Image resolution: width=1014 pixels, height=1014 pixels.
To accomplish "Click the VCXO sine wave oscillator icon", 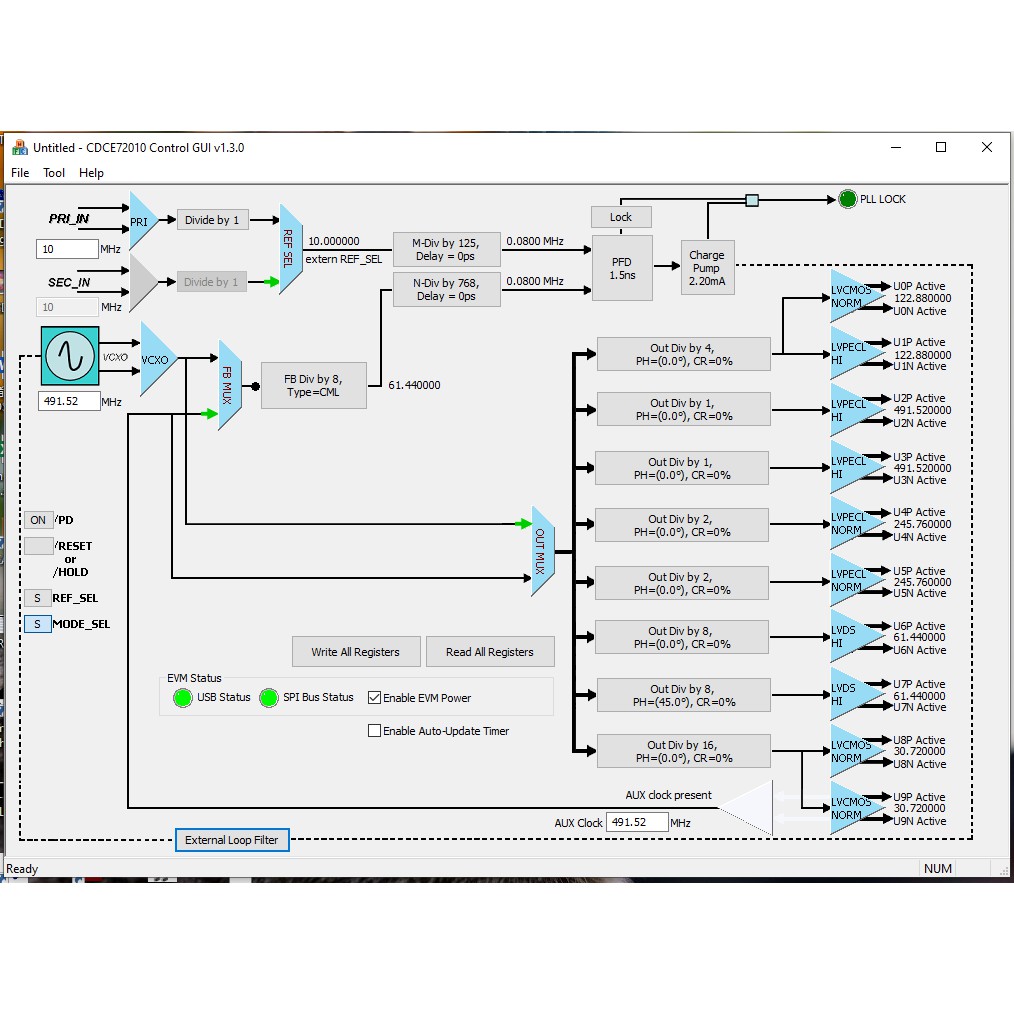I will point(70,356).
